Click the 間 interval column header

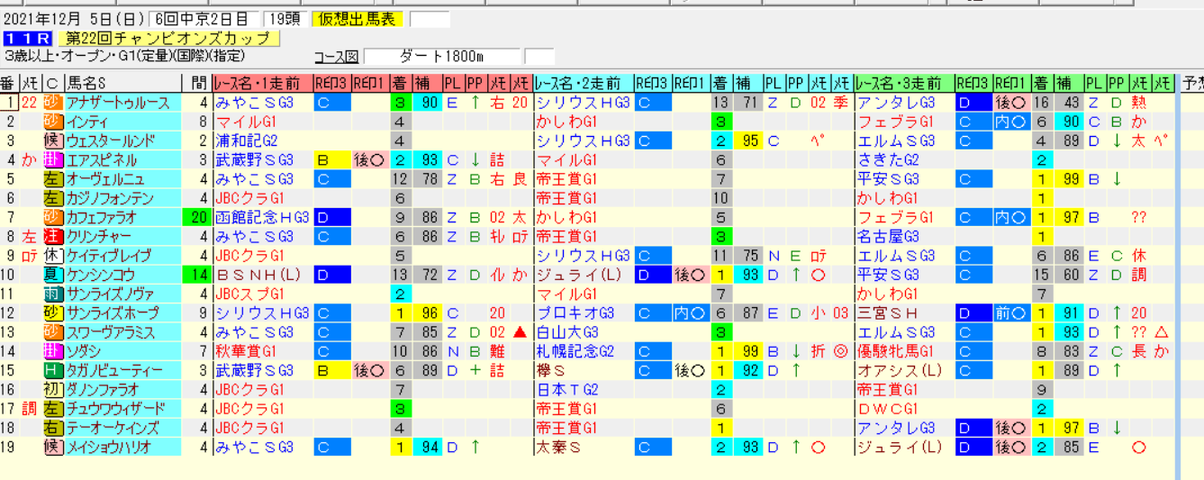(x=197, y=83)
